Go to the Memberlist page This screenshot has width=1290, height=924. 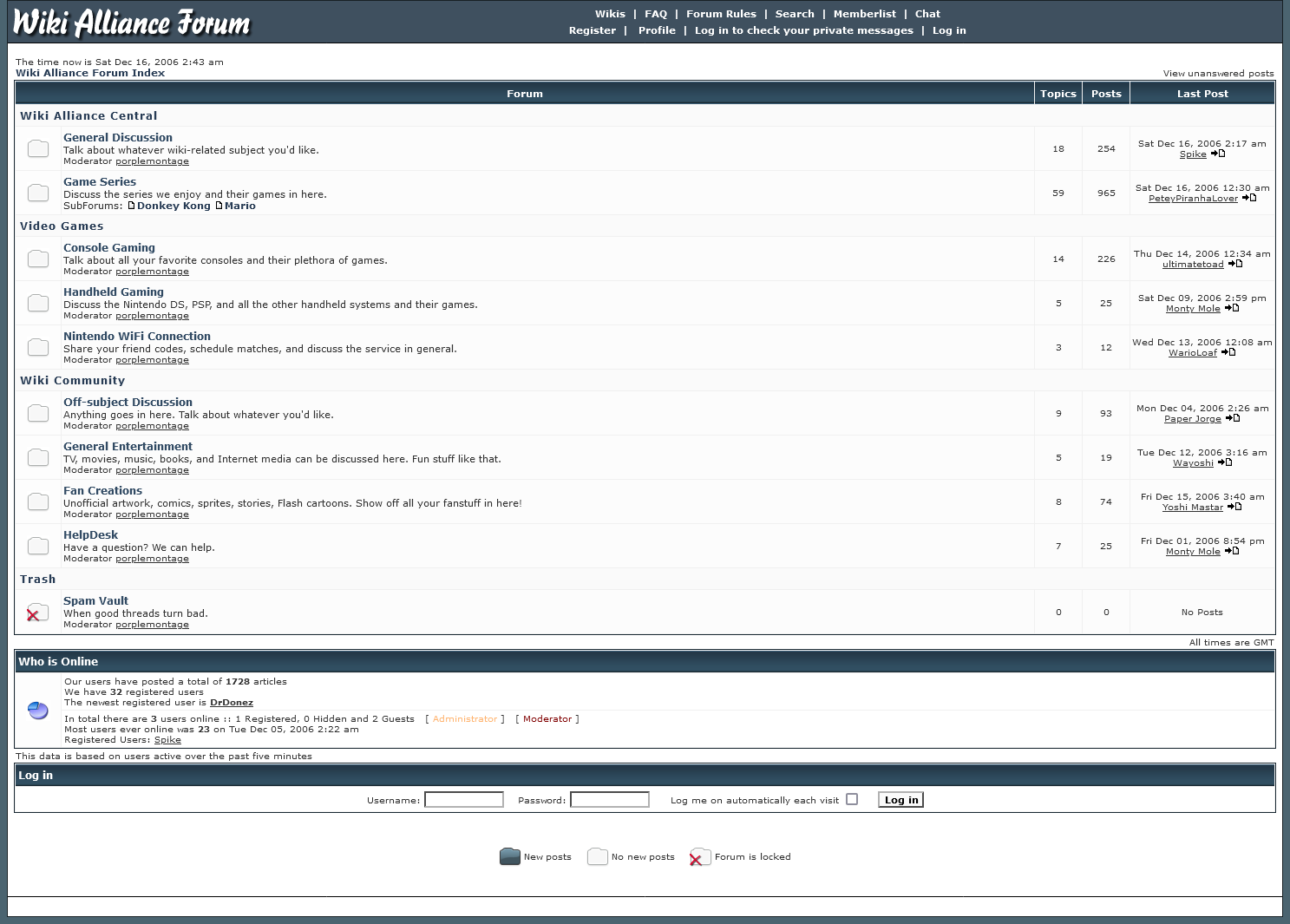click(864, 14)
